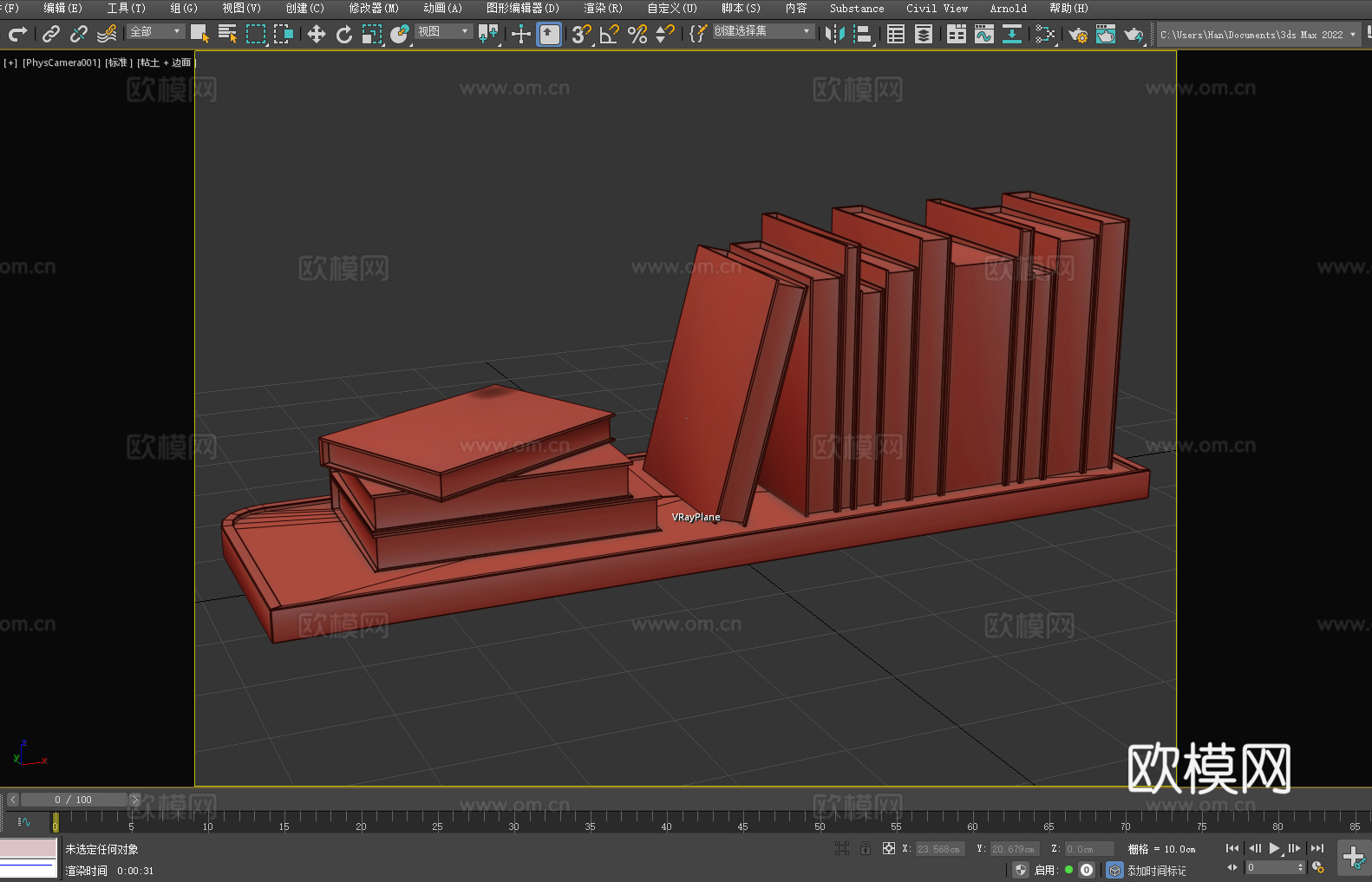Toggle Keyboard Shortcut Override button
1372x882 pixels.
coord(549,34)
